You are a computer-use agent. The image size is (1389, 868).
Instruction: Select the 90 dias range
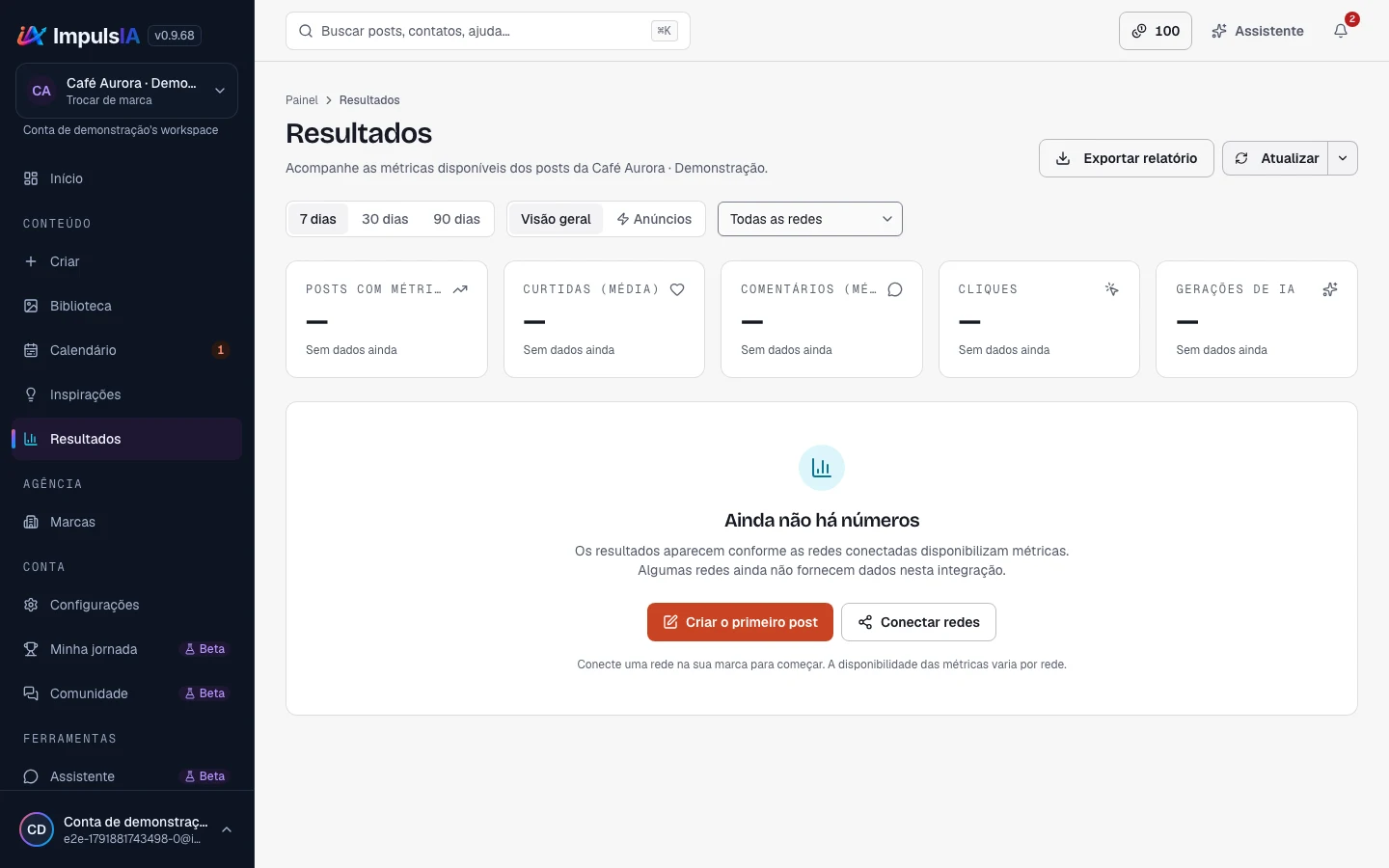click(456, 219)
